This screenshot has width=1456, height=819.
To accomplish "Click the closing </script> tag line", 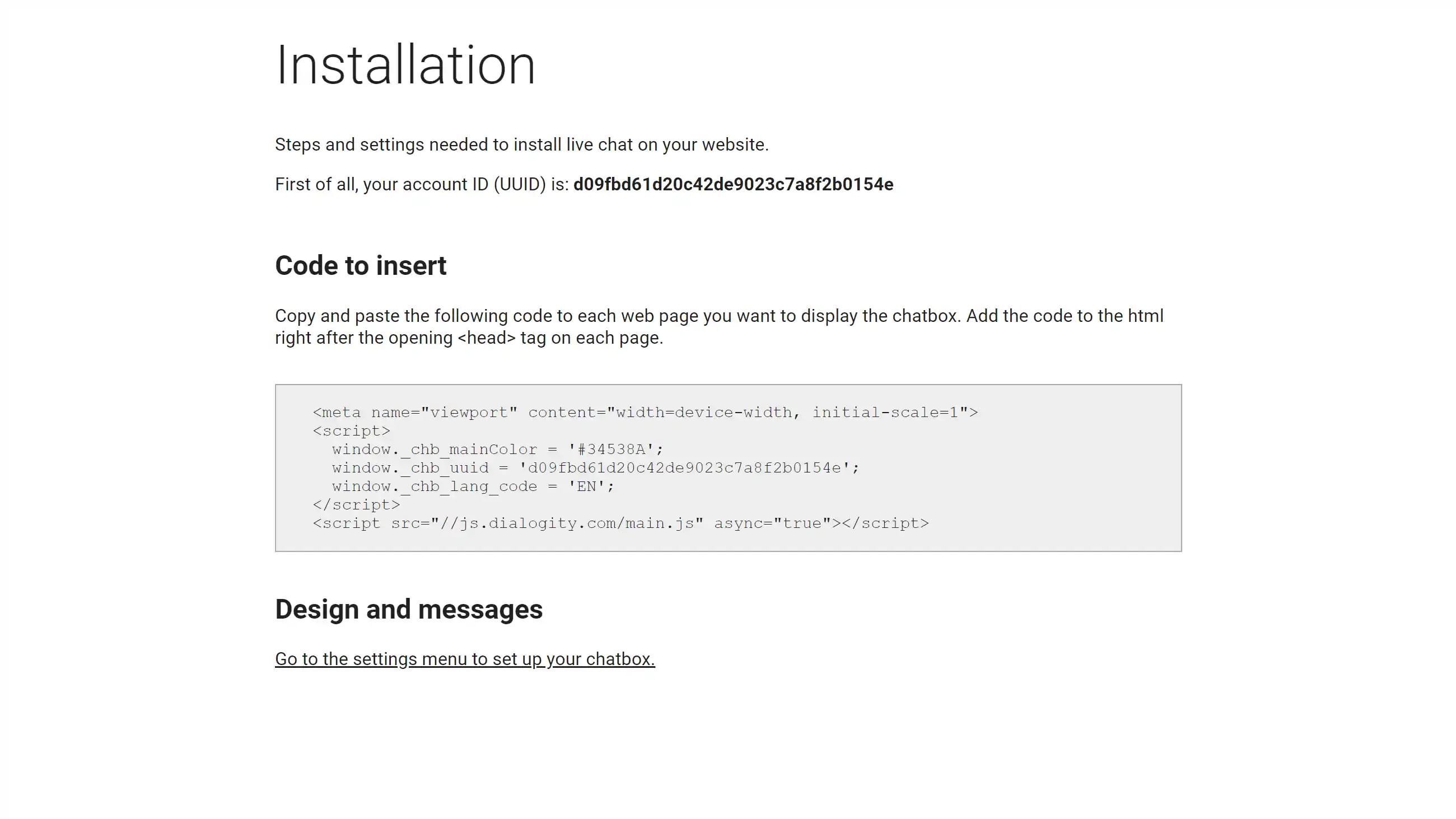I will click(356, 505).
